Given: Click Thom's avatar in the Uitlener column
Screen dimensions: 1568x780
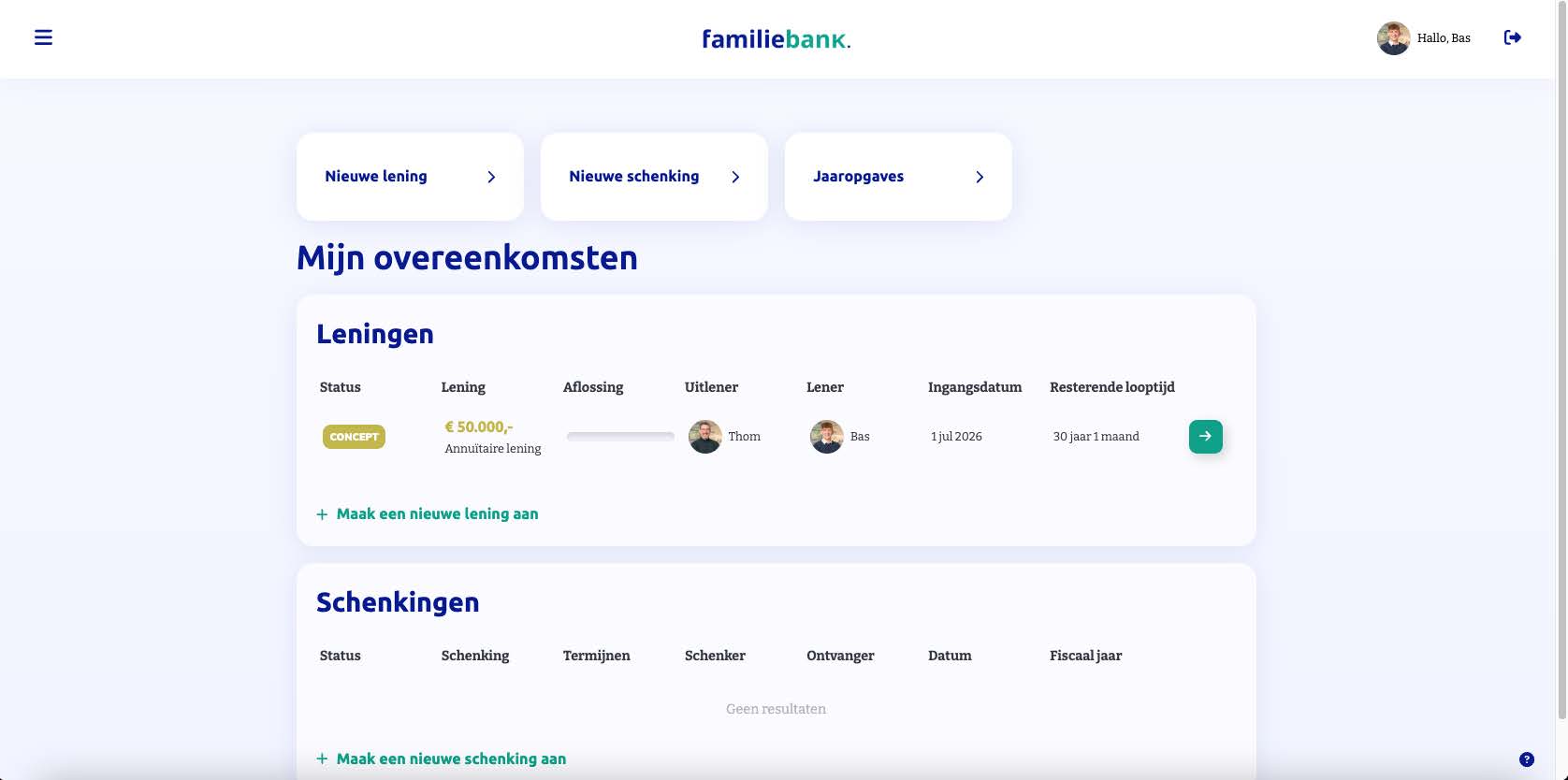Looking at the screenshot, I should [x=704, y=437].
